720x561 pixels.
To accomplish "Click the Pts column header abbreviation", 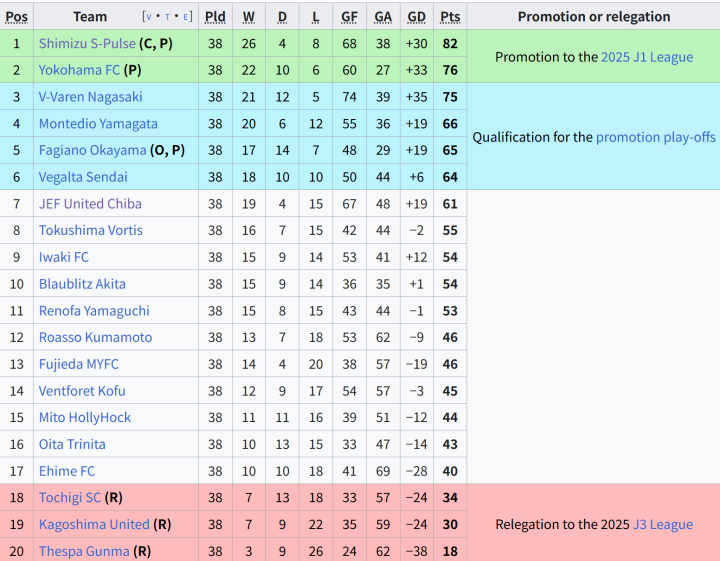I will [x=450, y=17].
